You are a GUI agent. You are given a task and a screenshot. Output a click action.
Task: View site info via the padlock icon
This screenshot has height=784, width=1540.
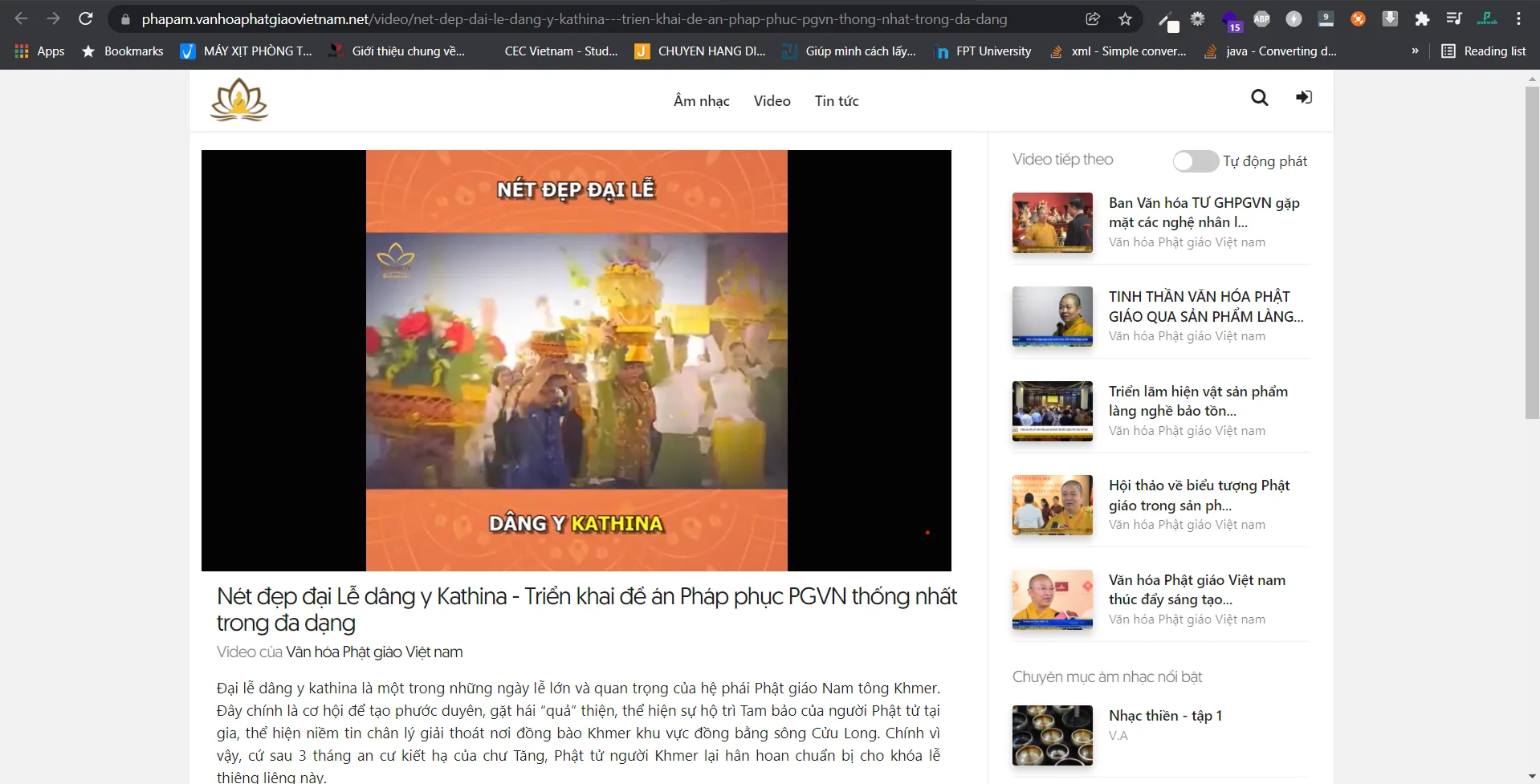pyautogui.click(x=125, y=18)
